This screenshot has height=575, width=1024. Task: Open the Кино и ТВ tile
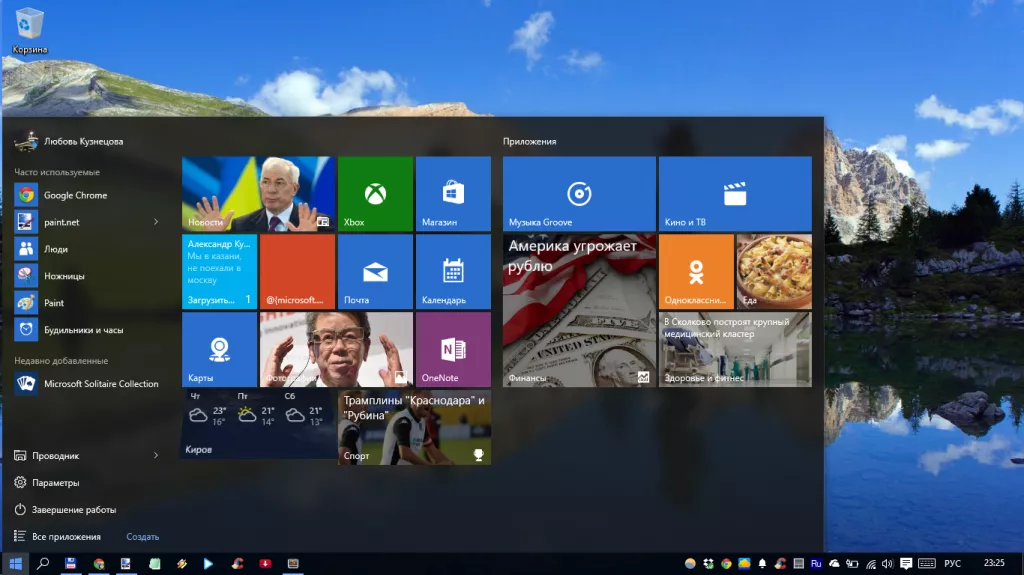735,193
